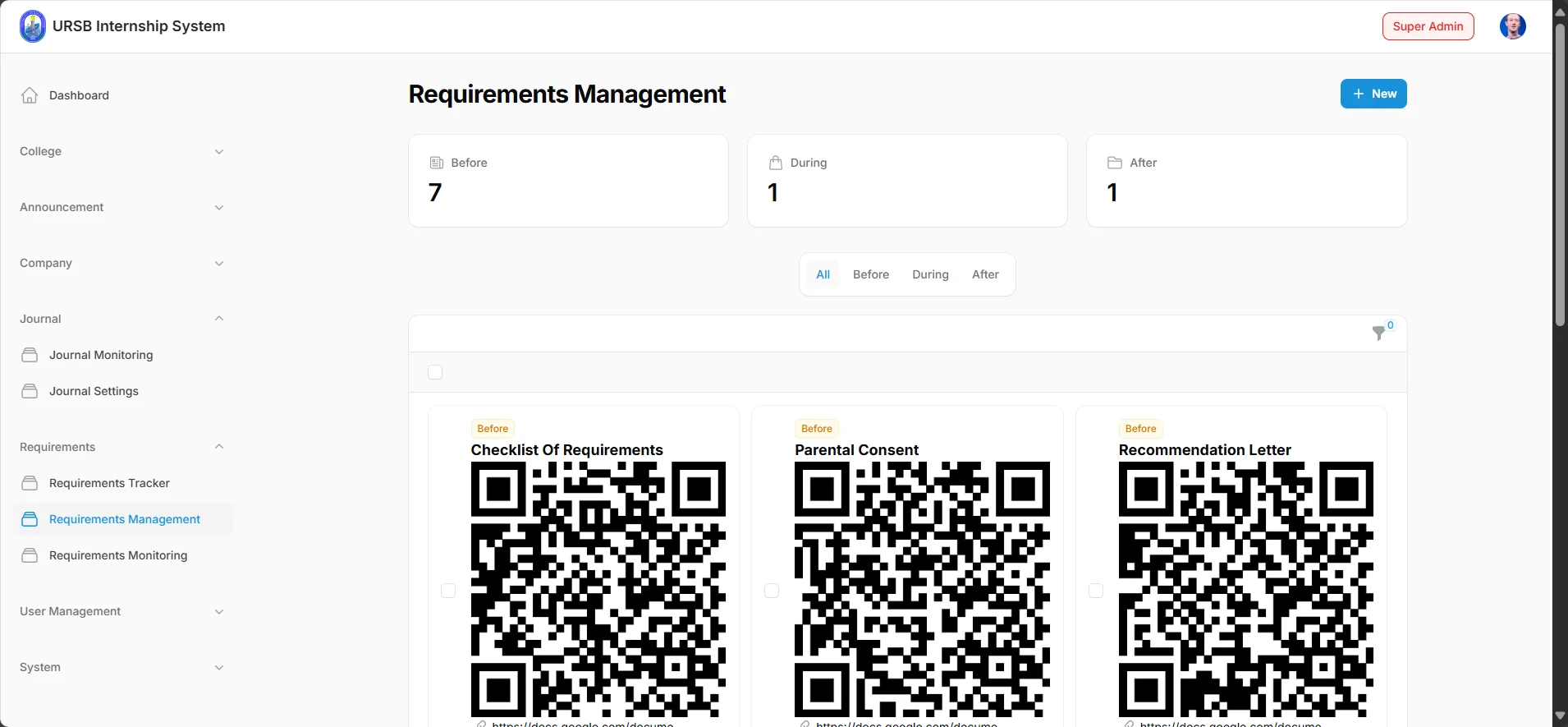Click the Parental Consent QR code
This screenshot has height=727, width=1568.
click(922, 589)
